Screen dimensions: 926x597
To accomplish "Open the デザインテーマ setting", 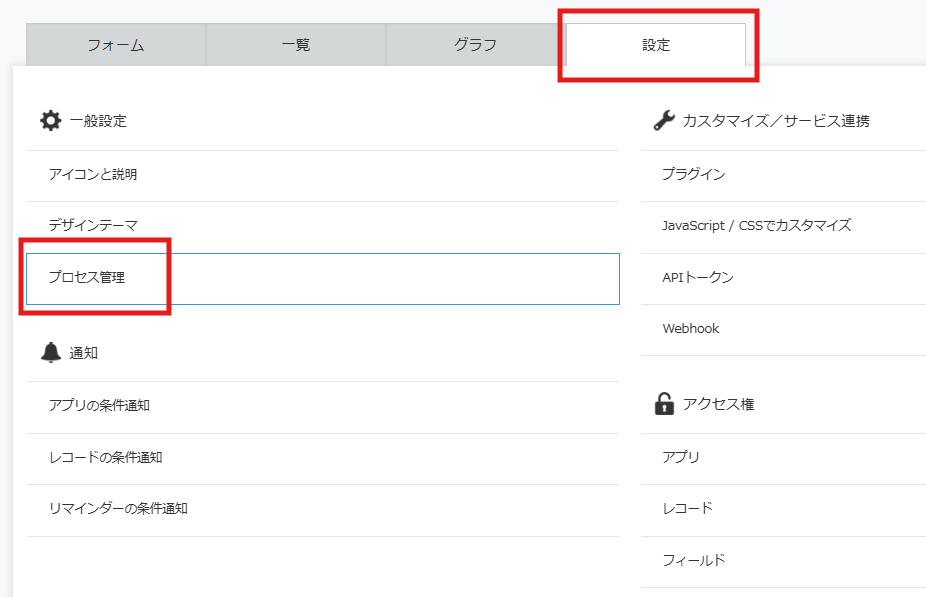I will (93, 226).
